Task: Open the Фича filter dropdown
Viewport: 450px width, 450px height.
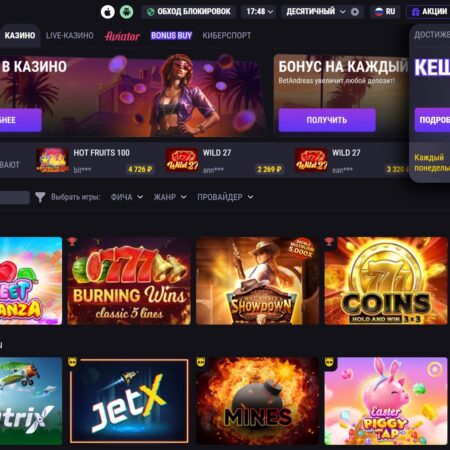Action: [x=127, y=197]
